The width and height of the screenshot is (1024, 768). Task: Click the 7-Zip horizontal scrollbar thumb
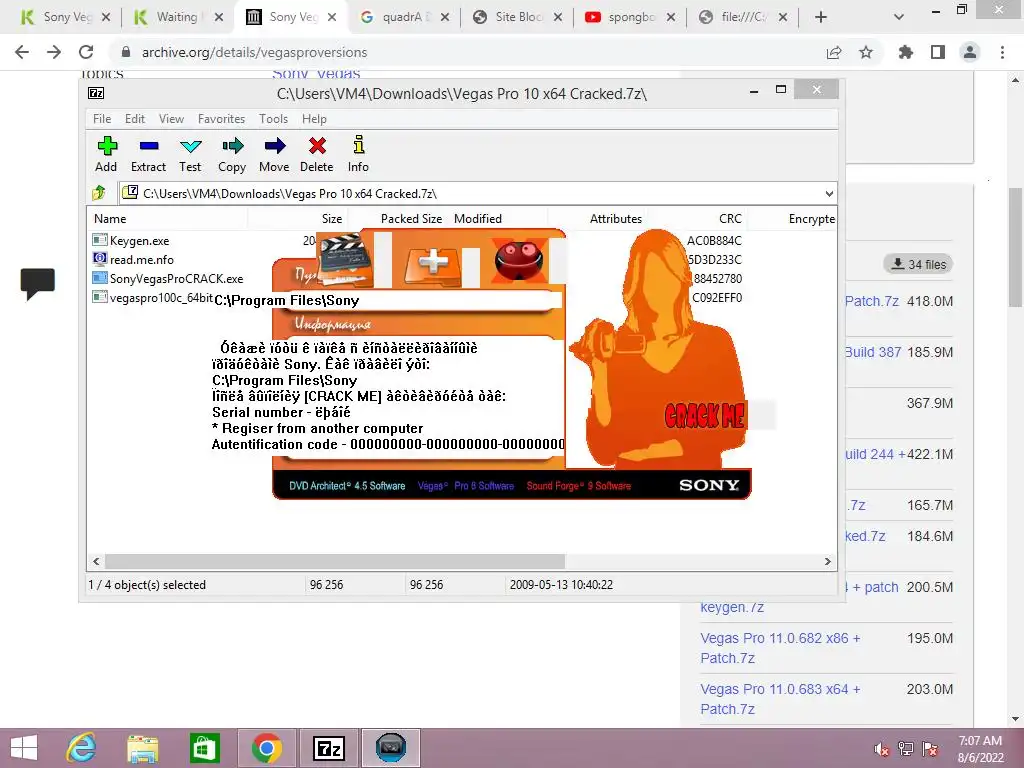click(x=334, y=561)
